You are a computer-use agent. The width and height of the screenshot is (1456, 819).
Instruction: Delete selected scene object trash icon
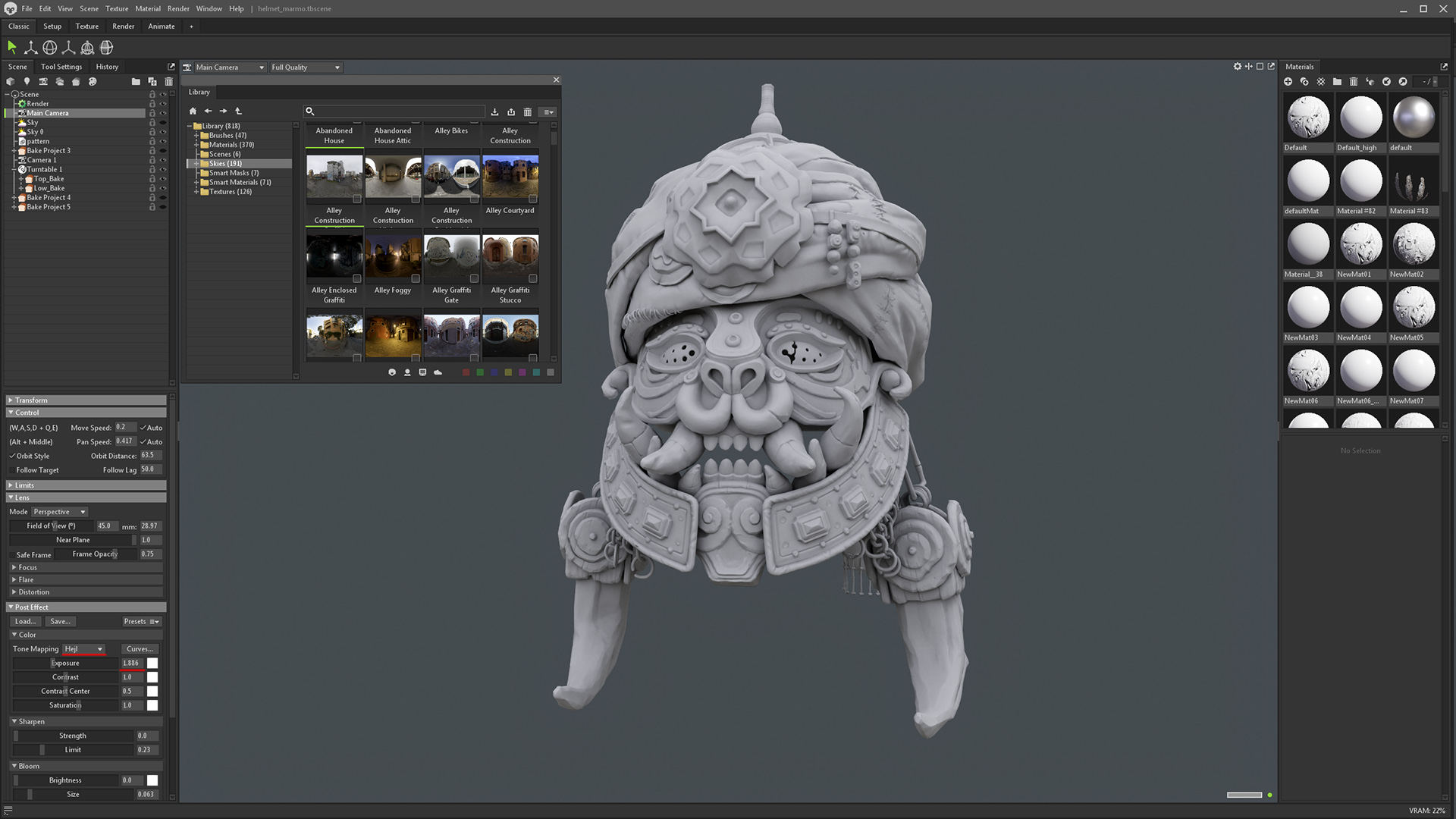click(168, 82)
